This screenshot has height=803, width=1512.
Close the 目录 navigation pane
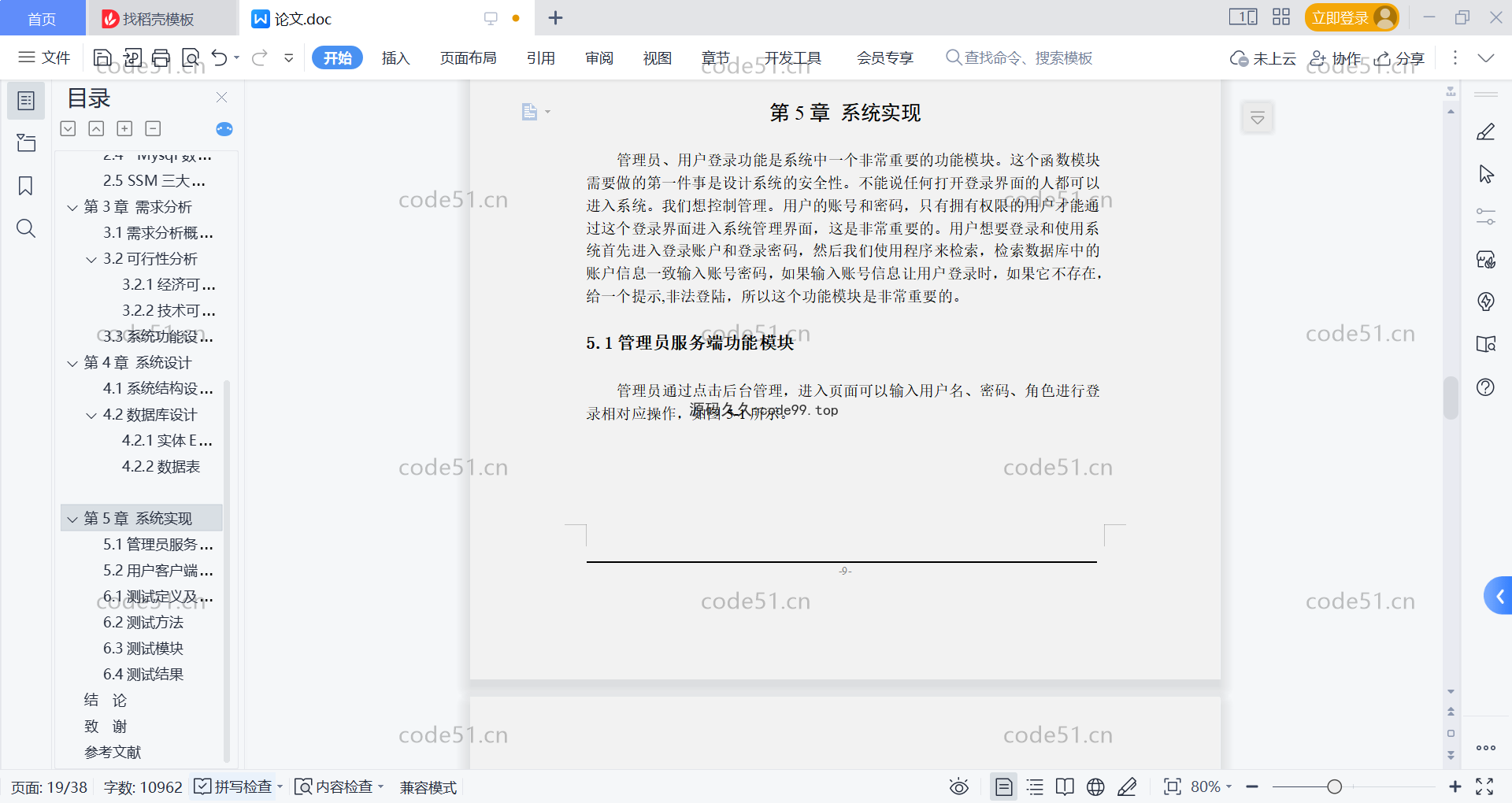click(221, 98)
